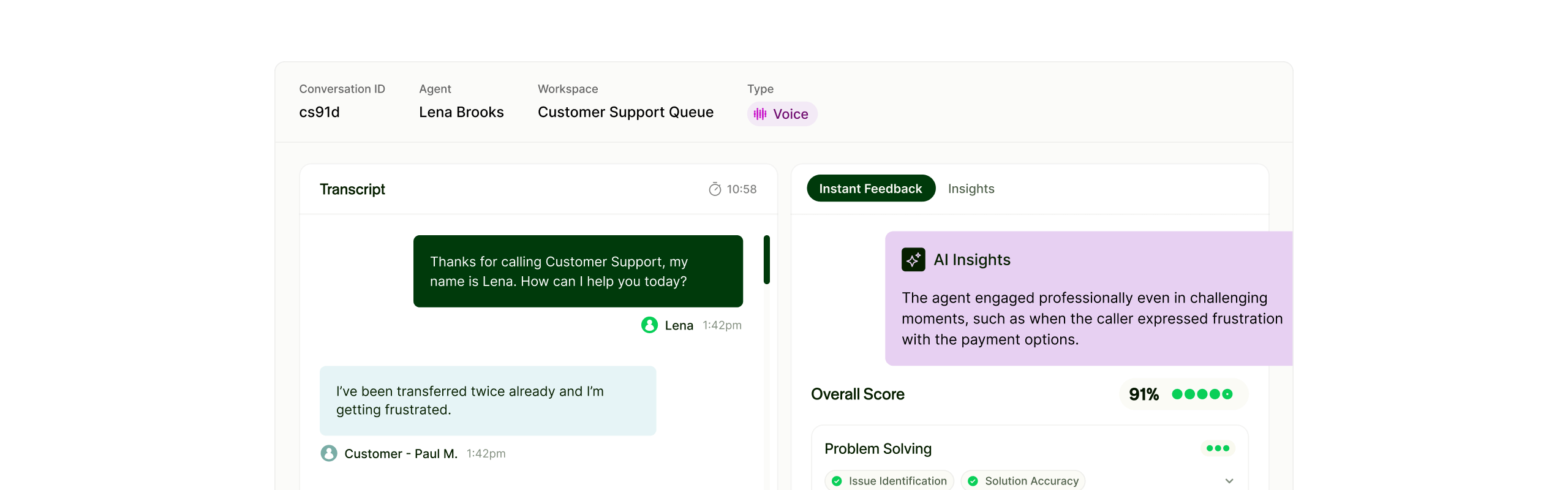
Task: Open agent Lena Brooks profile
Action: pos(461,112)
